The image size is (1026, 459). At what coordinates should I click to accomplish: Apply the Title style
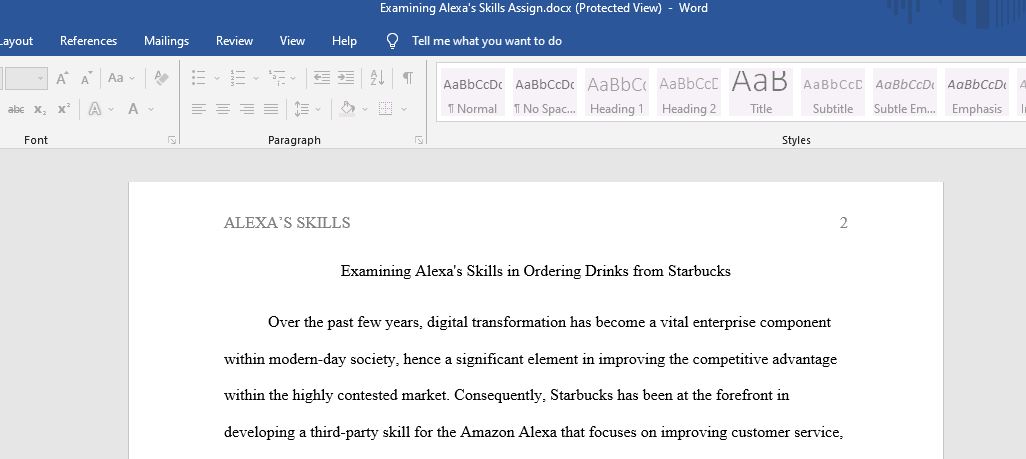[x=760, y=92]
